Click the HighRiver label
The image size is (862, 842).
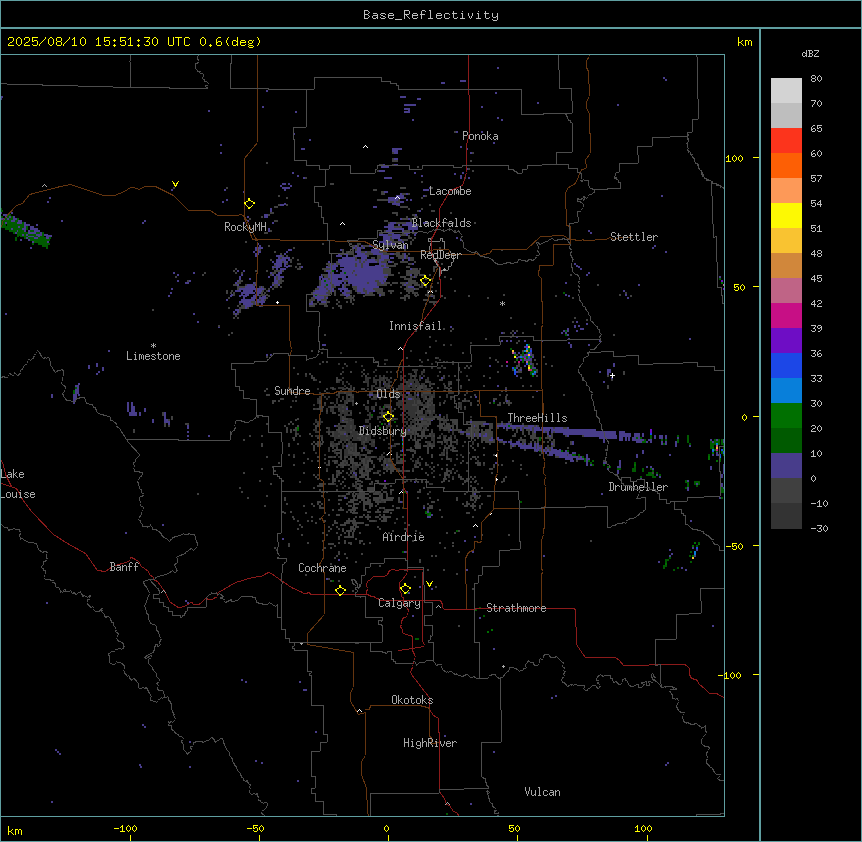(430, 743)
